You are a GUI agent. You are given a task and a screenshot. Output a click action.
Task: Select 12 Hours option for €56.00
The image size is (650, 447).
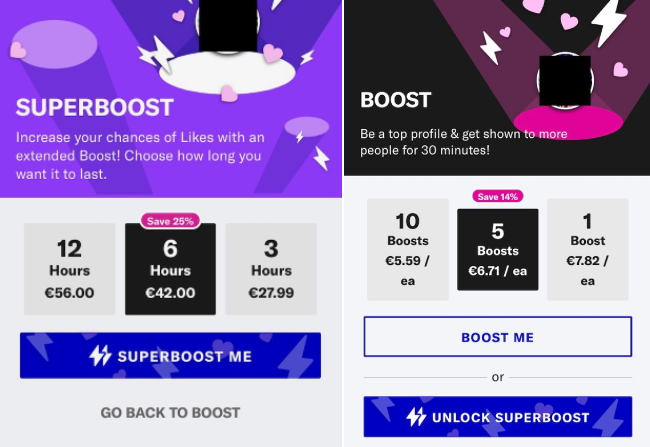[x=69, y=269]
